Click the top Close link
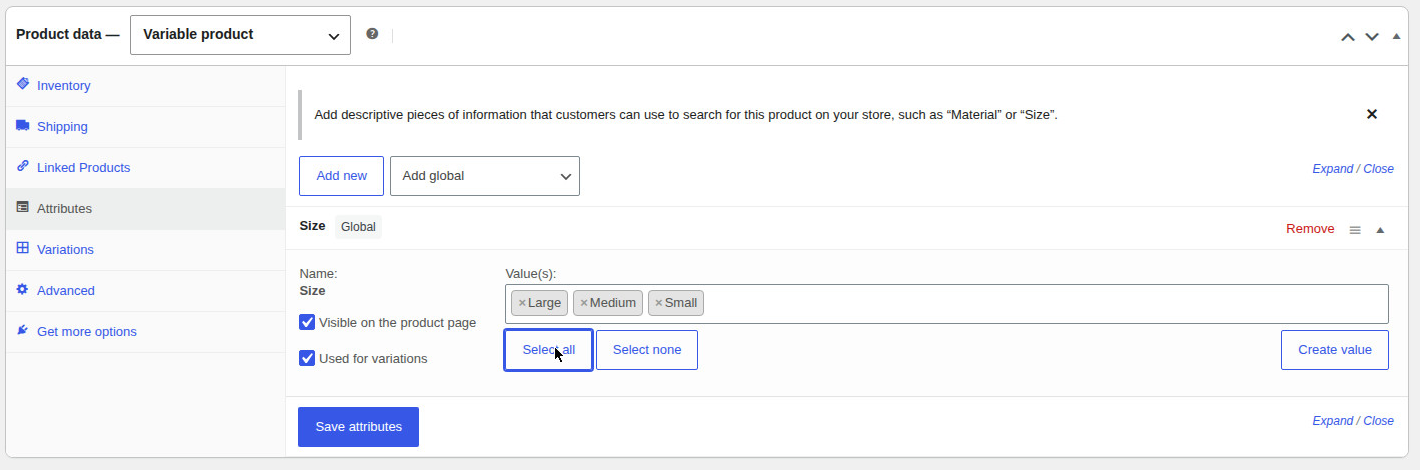 1378,169
